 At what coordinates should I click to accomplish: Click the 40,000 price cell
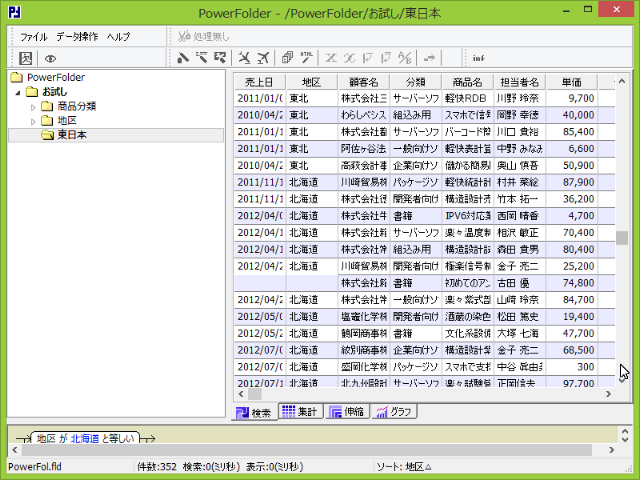(x=571, y=115)
